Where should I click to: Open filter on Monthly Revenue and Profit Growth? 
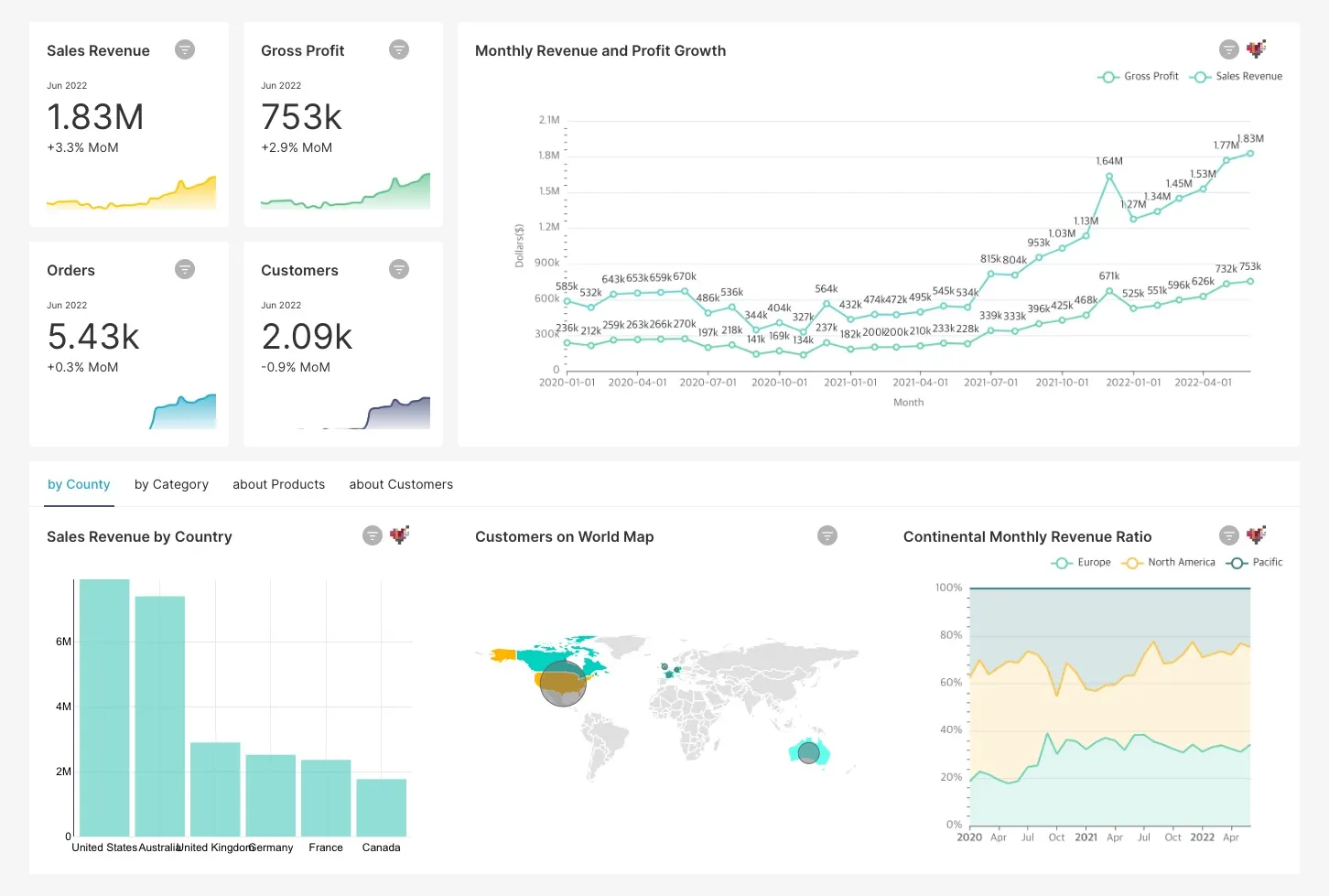[1229, 49]
